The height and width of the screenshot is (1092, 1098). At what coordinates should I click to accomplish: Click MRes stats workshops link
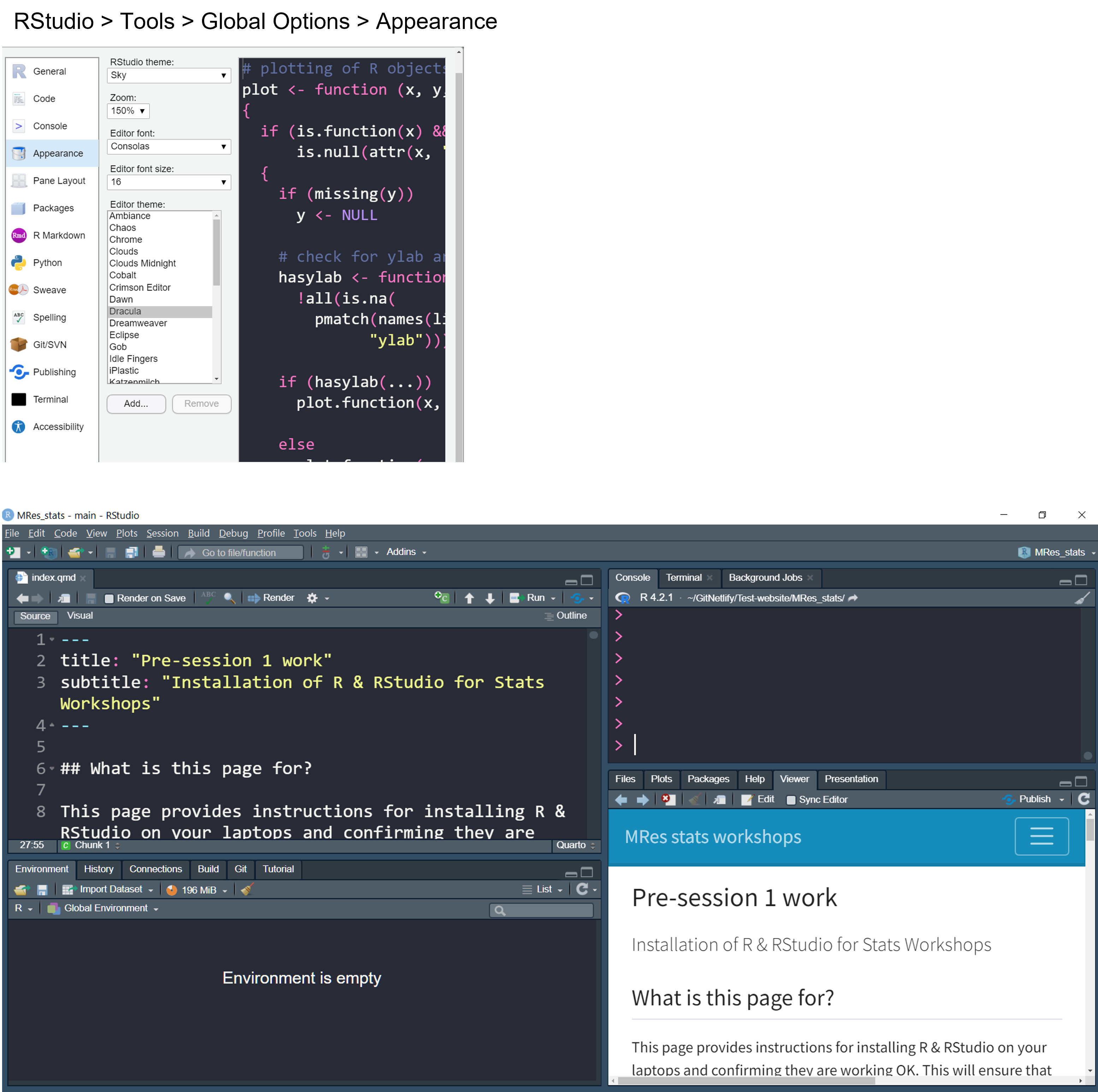point(713,837)
